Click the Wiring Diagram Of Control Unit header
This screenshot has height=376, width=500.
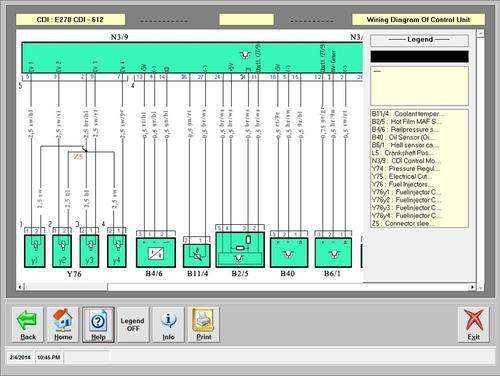[x=418, y=20]
